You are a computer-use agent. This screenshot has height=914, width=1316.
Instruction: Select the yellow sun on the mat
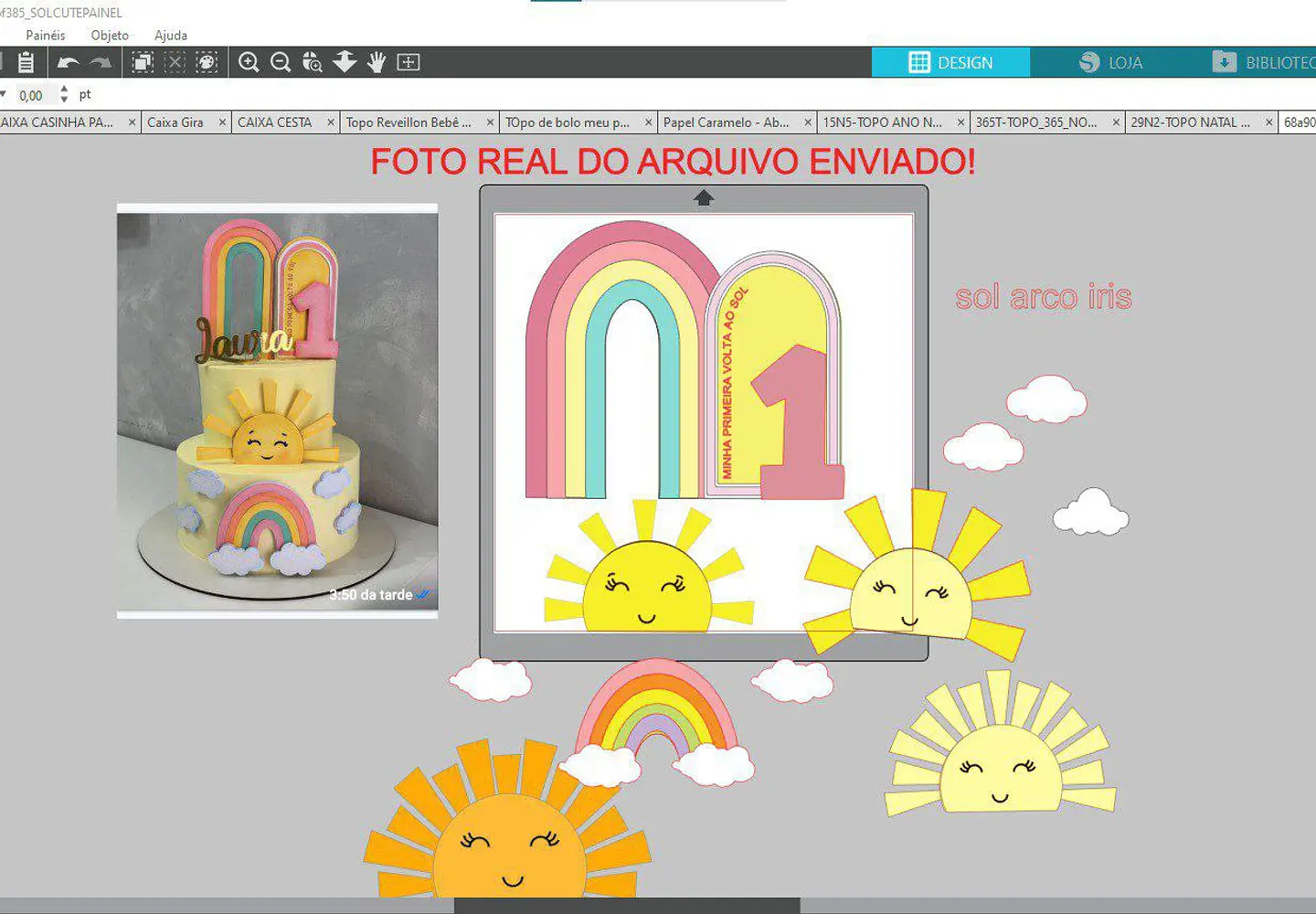pyautogui.click(x=648, y=567)
